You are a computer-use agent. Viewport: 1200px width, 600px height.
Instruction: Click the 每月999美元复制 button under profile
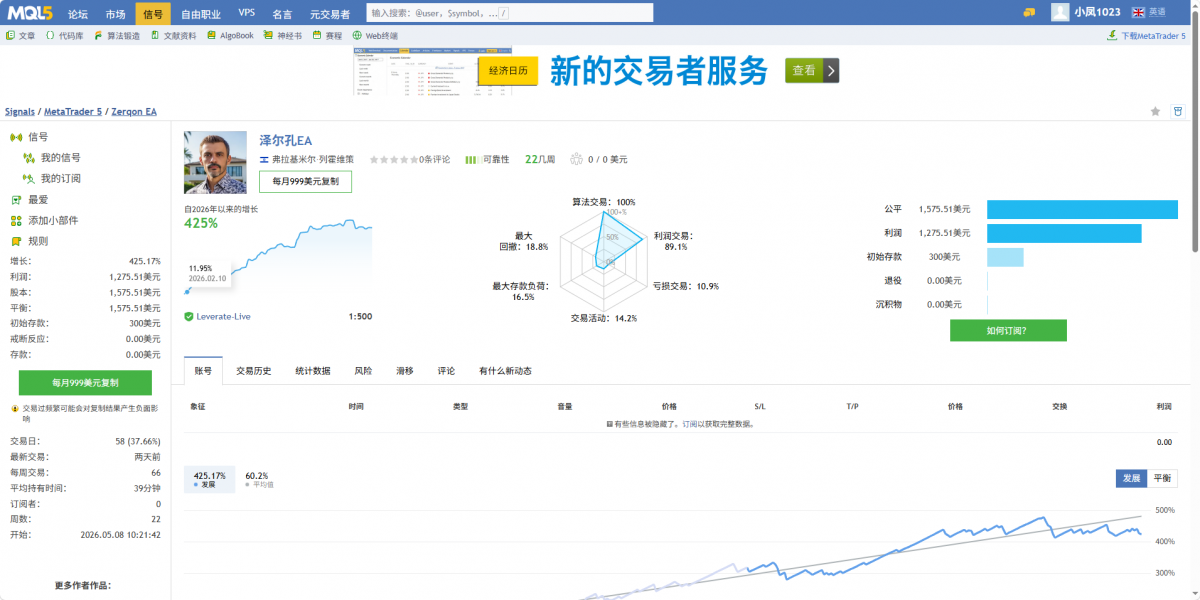(305, 182)
